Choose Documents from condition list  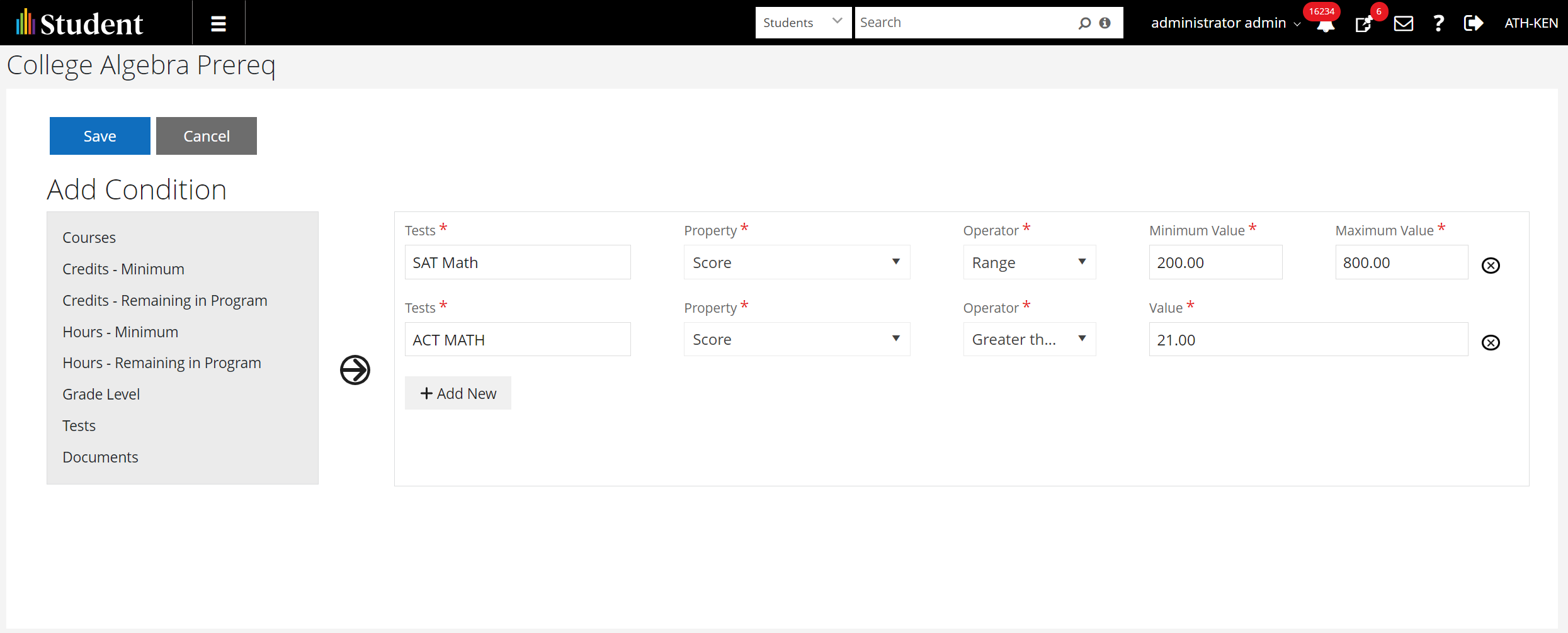click(101, 457)
